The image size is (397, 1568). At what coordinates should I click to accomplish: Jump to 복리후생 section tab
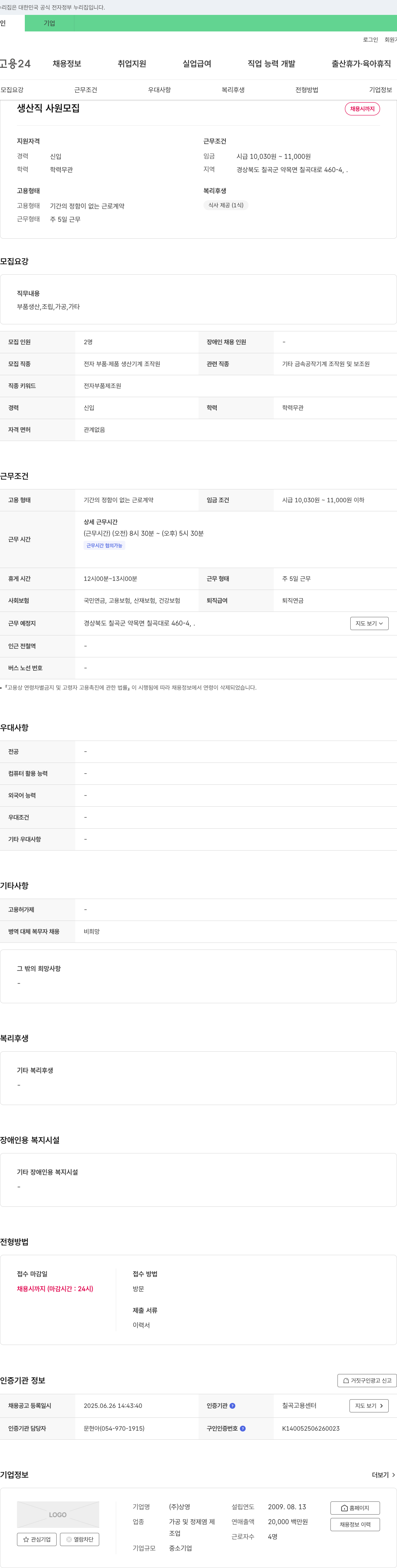pos(233,90)
